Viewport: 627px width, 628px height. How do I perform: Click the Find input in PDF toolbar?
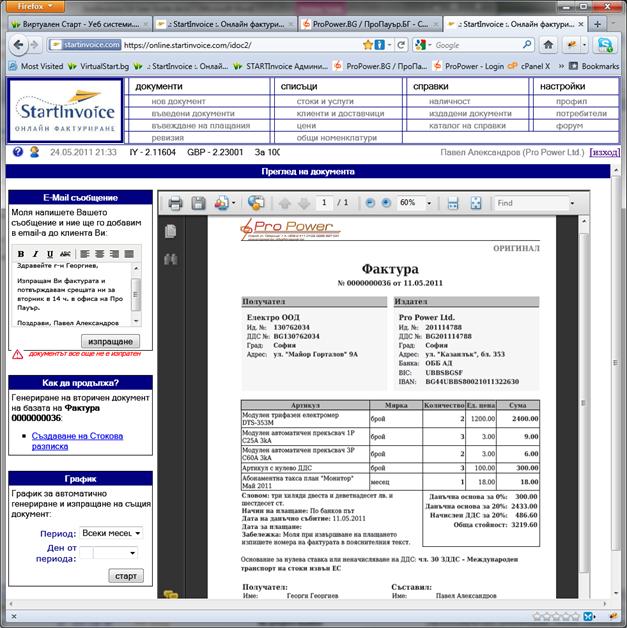(531, 203)
